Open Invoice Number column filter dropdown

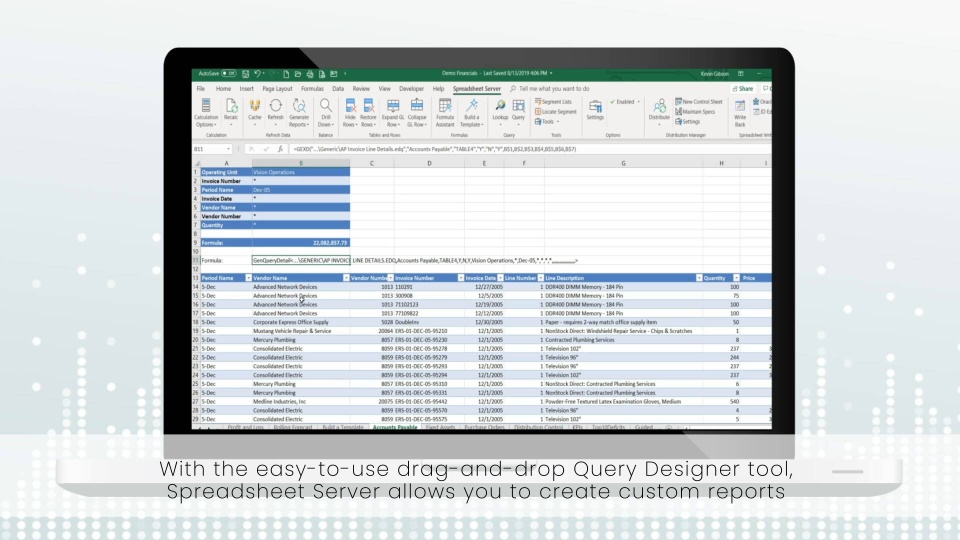click(460, 278)
